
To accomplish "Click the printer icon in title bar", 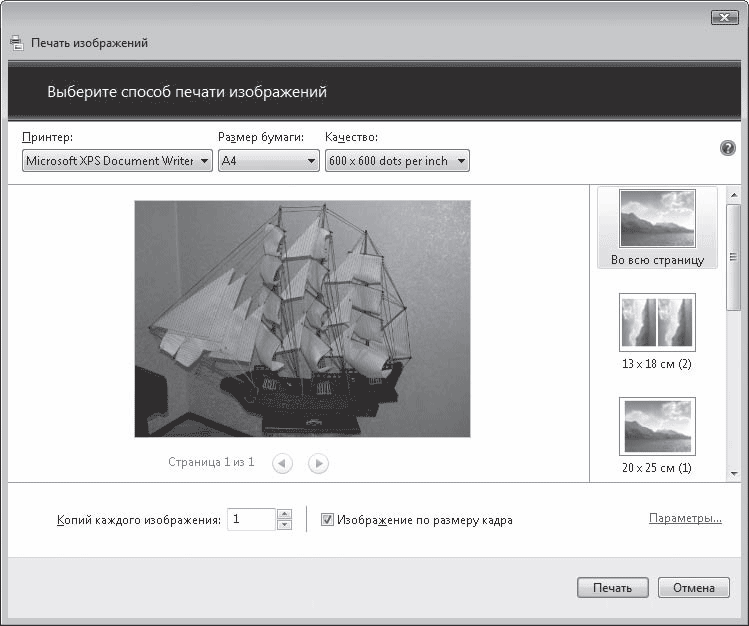I will point(16,43).
